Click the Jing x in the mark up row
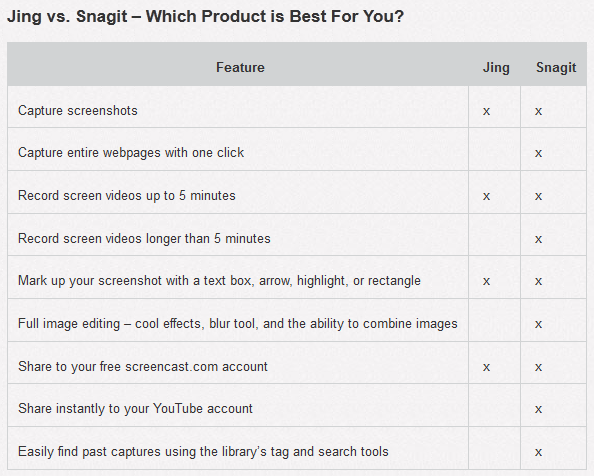Screen dimensions: 594x476 coord(486,281)
